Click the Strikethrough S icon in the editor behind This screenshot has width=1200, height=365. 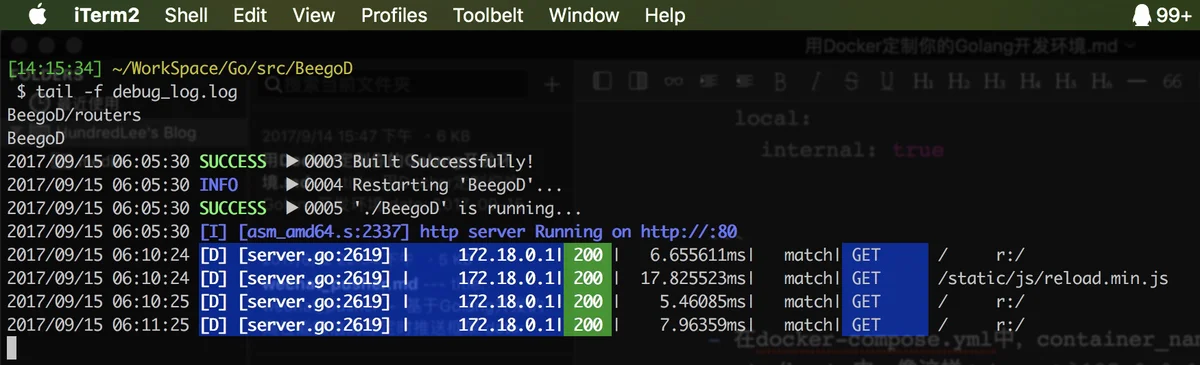pyautogui.click(x=852, y=82)
